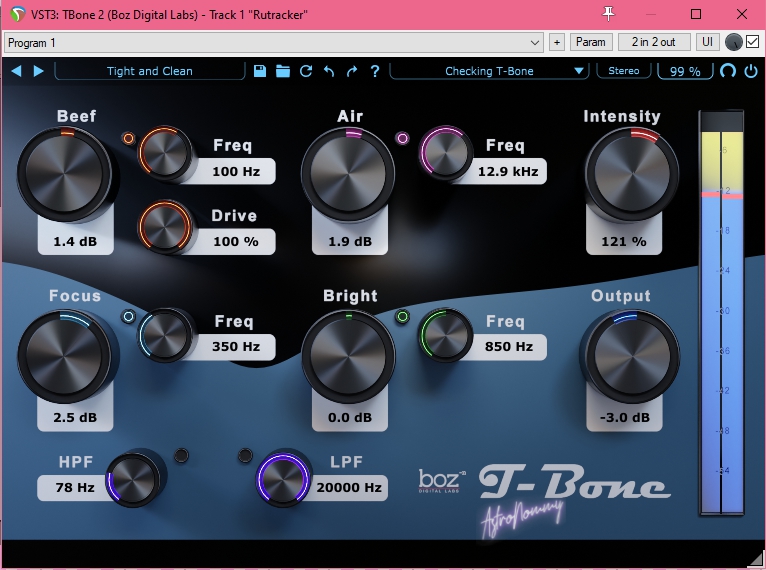Click the redo arrow icon
The width and height of the screenshot is (766, 570).
[352, 71]
